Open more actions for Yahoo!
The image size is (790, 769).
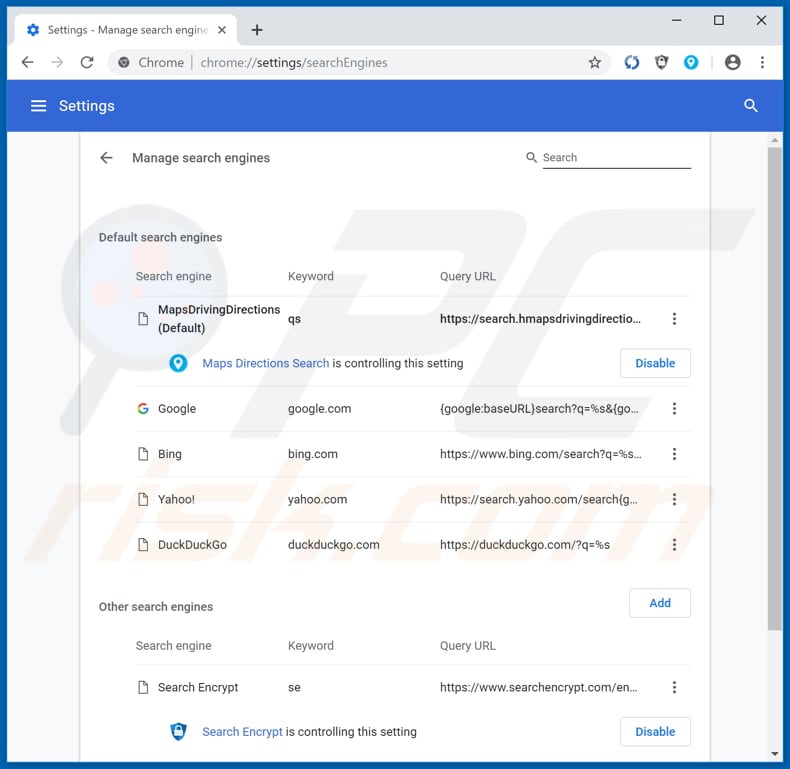tap(674, 499)
